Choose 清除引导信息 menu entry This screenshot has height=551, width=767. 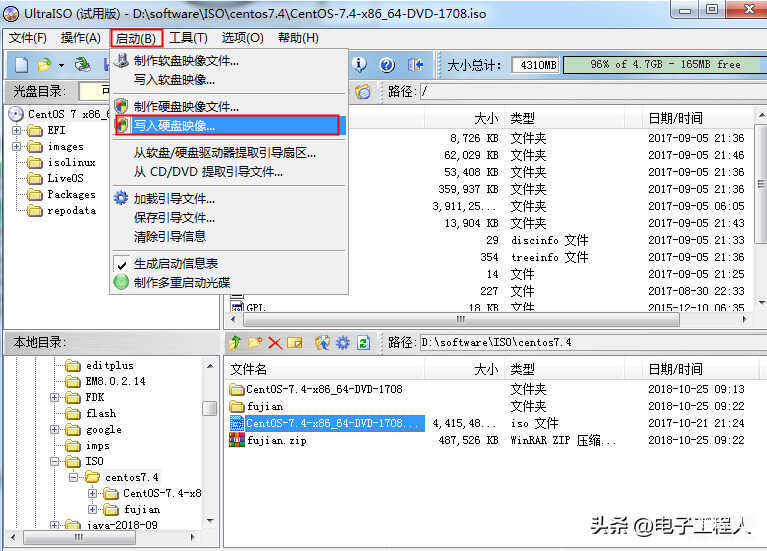click(x=227, y=236)
